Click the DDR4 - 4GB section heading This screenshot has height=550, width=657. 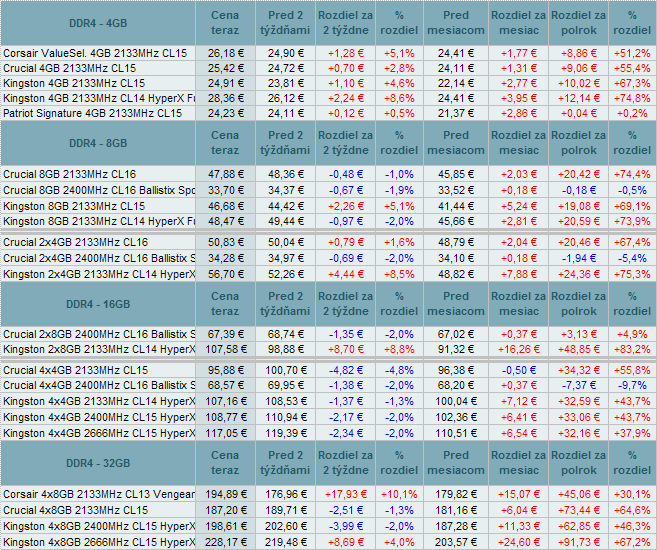pos(98,23)
